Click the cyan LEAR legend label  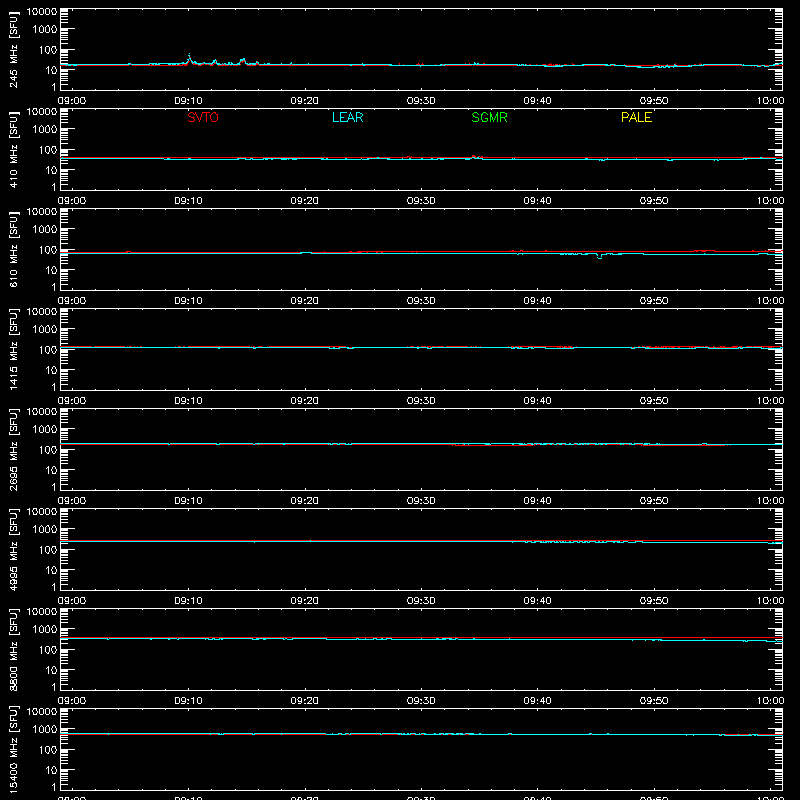pyautogui.click(x=347, y=117)
